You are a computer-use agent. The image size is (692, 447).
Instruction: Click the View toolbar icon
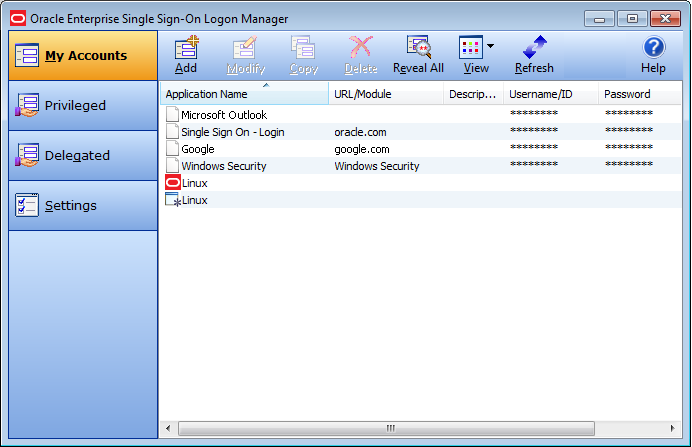pyautogui.click(x=470, y=48)
